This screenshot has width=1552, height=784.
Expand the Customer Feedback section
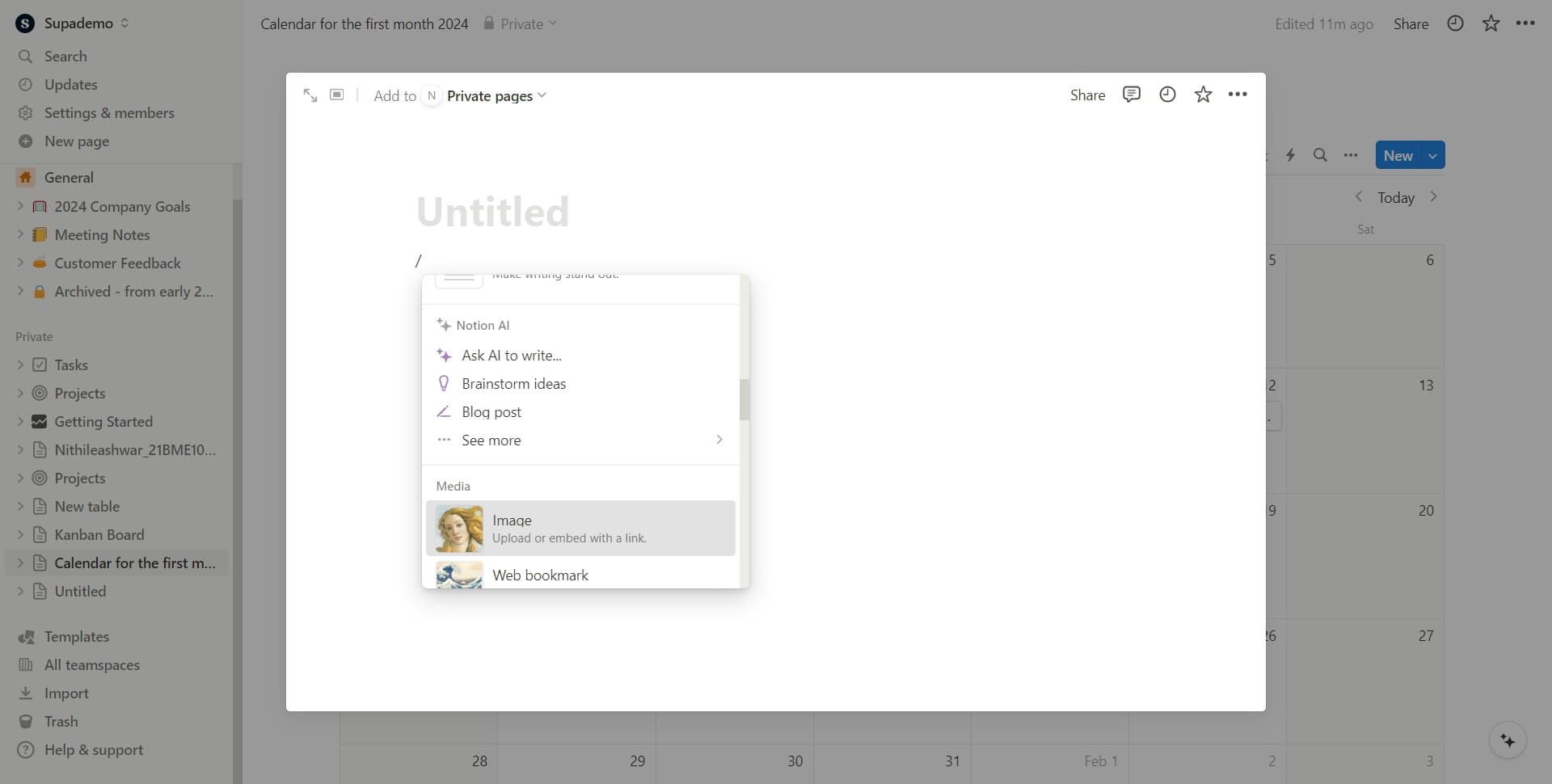coord(19,263)
